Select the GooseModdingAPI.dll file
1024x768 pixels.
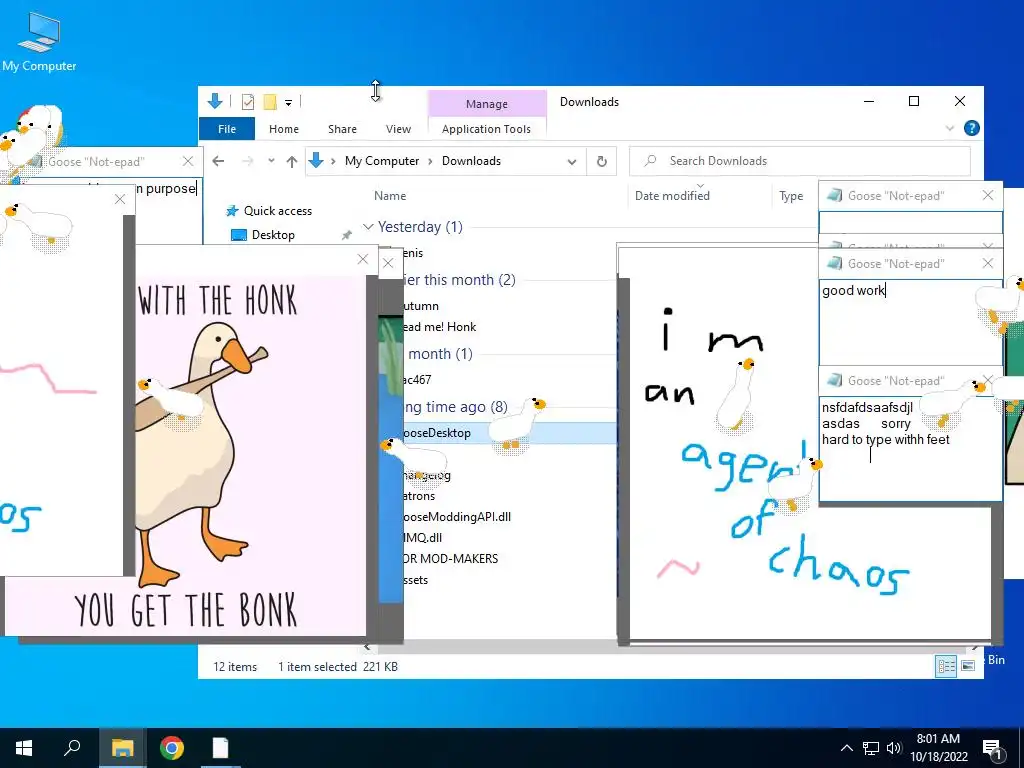pyautogui.click(x=457, y=517)
